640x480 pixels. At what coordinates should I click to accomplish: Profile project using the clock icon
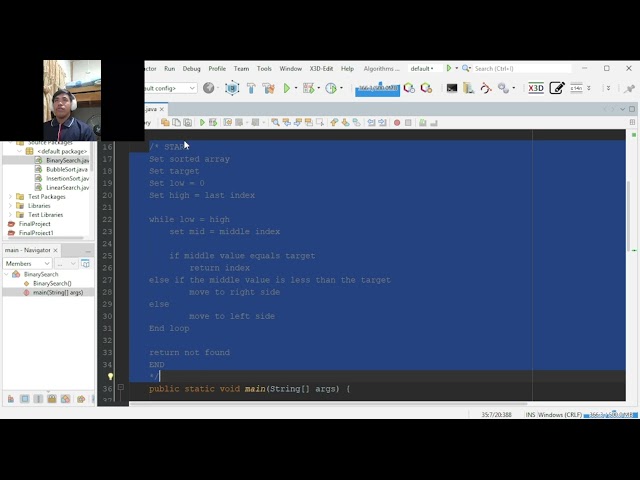coord(331,88)
